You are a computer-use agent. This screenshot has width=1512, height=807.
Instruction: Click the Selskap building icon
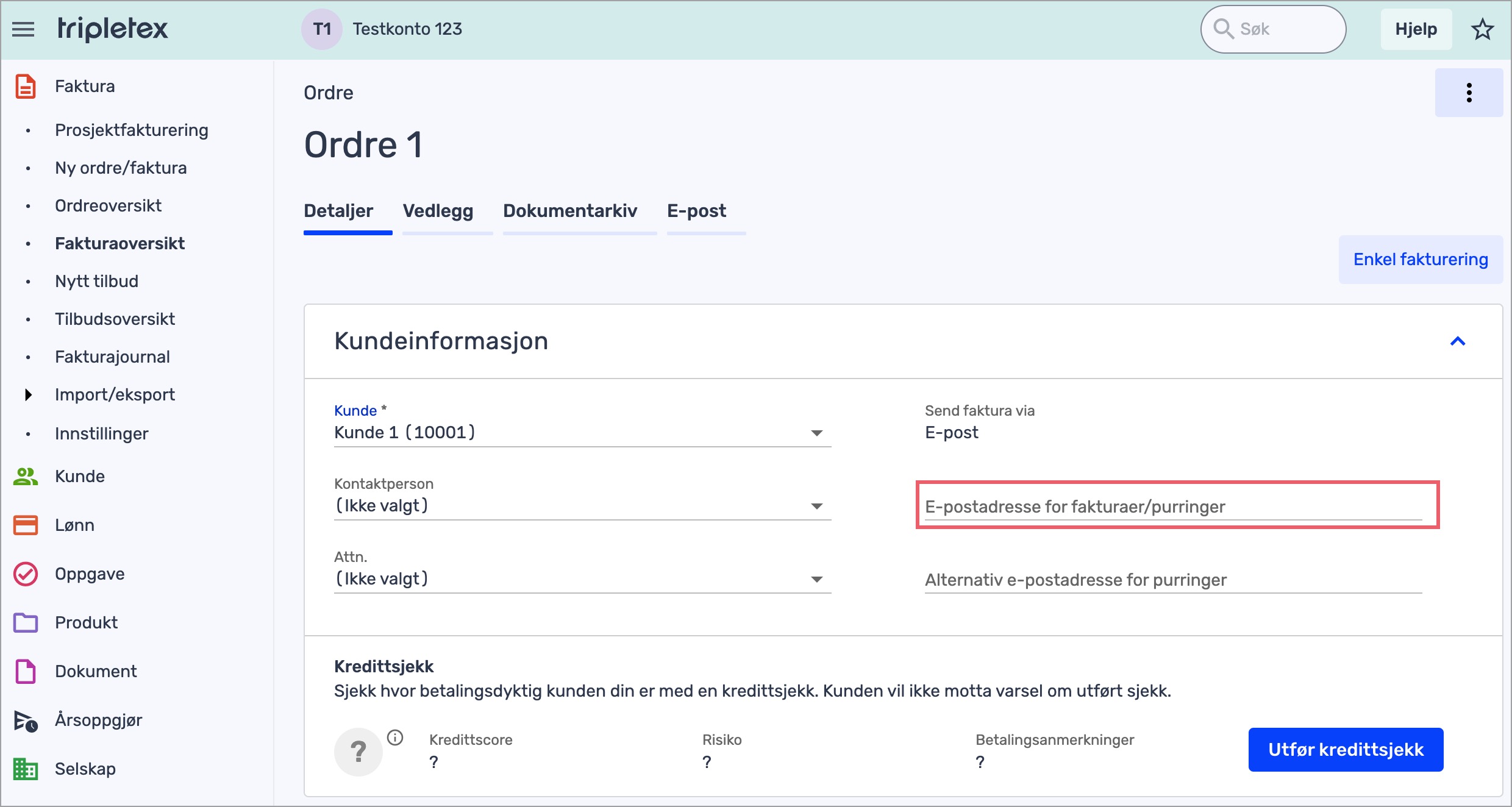tap(26, 769)
